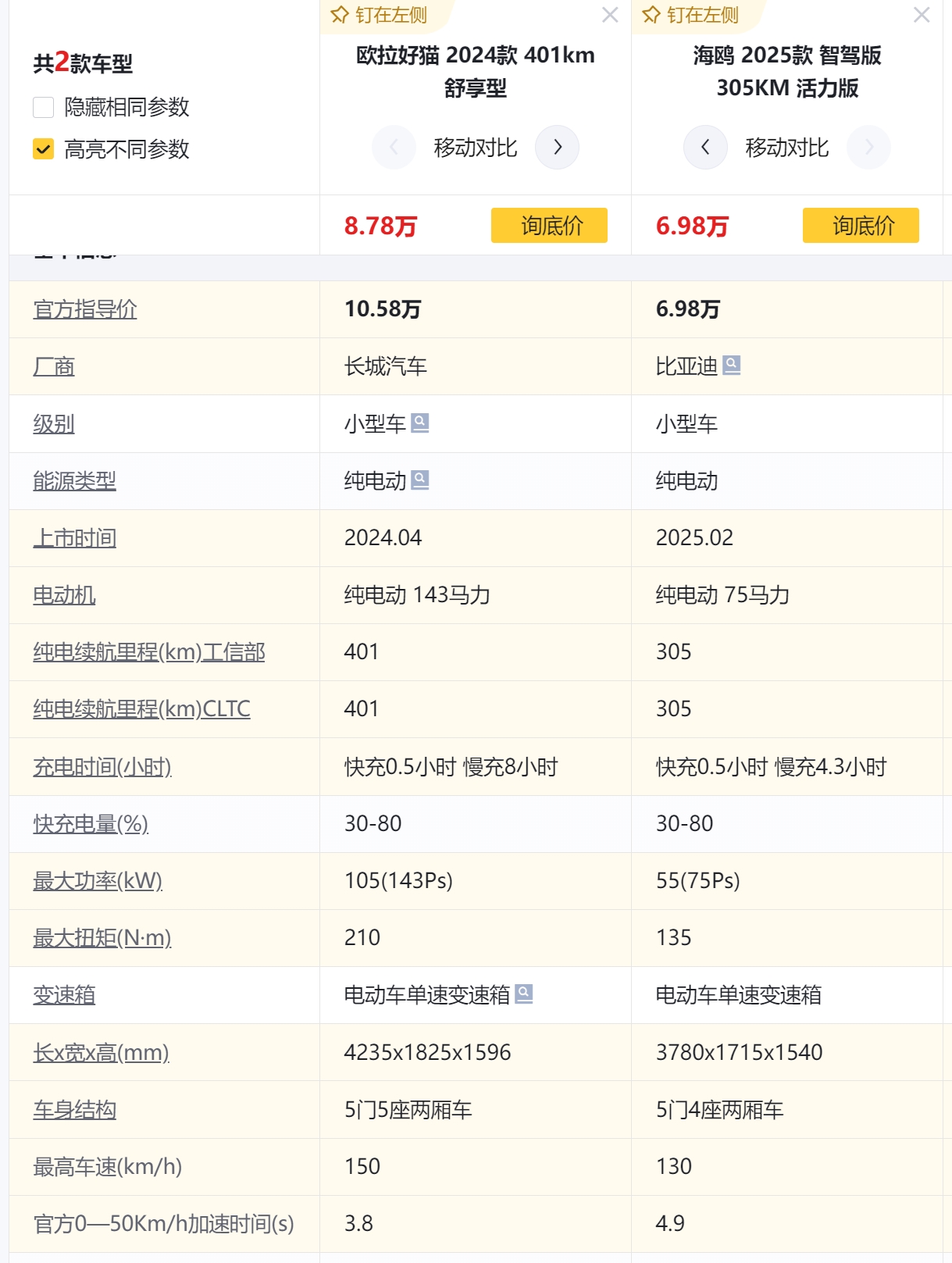Open the info icon beside 欧拉好猫's 小型车
The height and width of the screenshot is (1263, 952).
420,423
